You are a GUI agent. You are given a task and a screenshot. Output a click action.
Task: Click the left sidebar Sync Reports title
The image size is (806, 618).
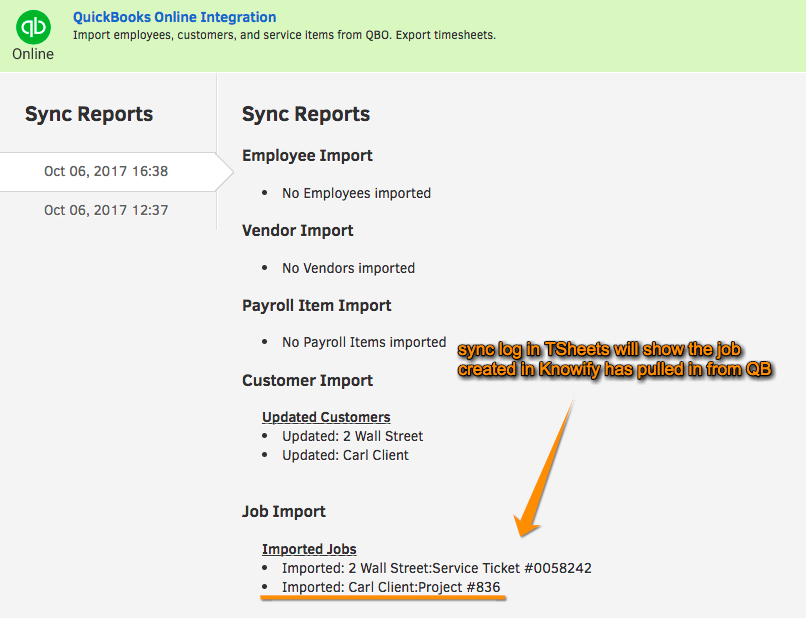[x=89, y=114]
